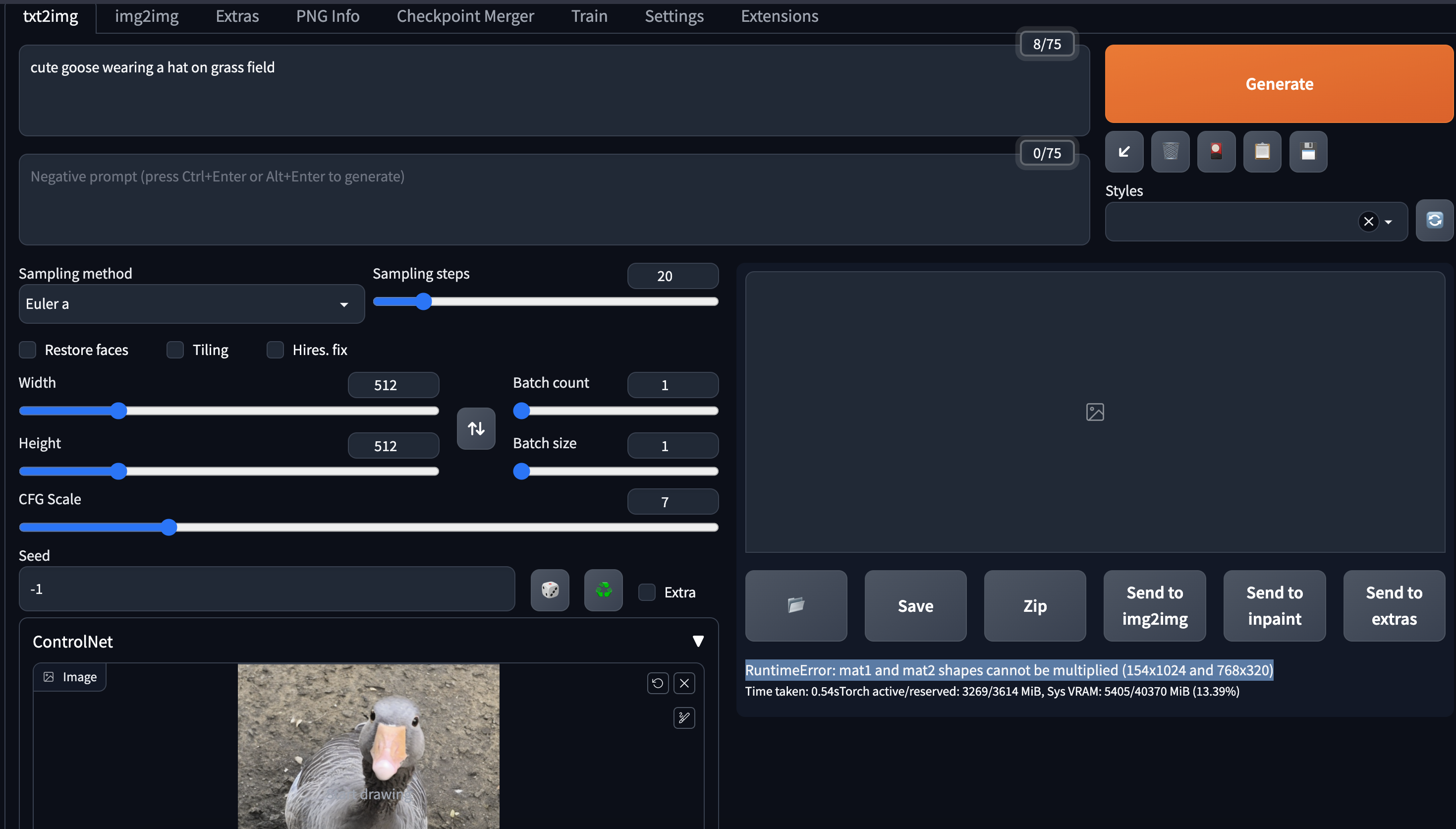Image resolution: width=1456 pixels, height=829 pixels.
Task: Select the txt2img tab
Action: (x=51, y=16)
